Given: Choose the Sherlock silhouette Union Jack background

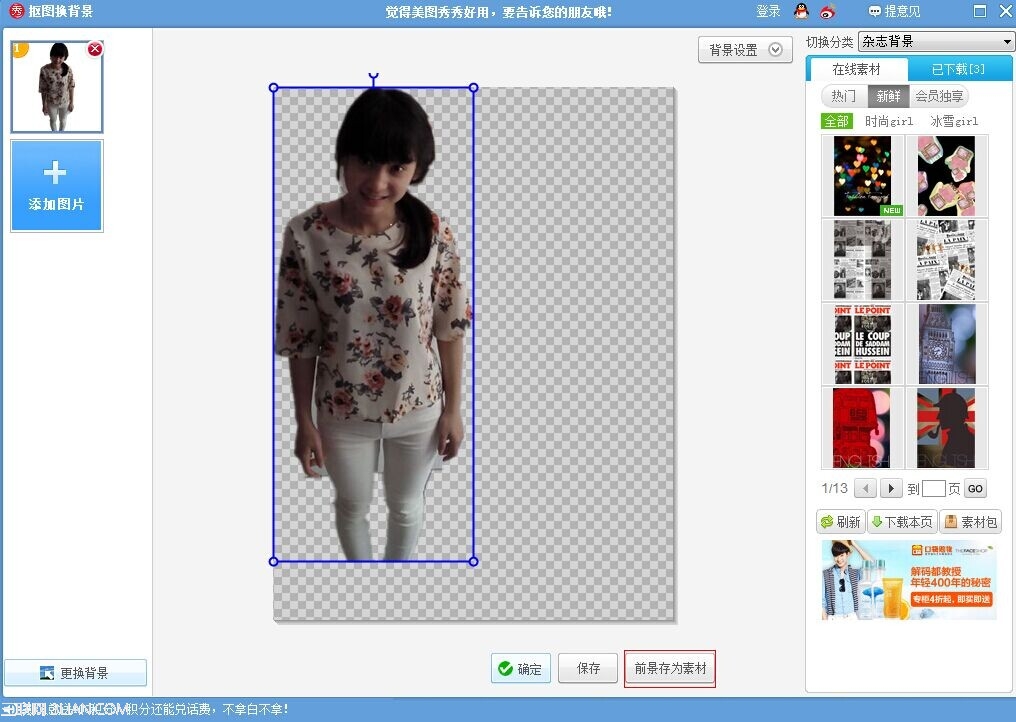Looking at the screenshot, I should pyautogui.click(x=947, y=428).
